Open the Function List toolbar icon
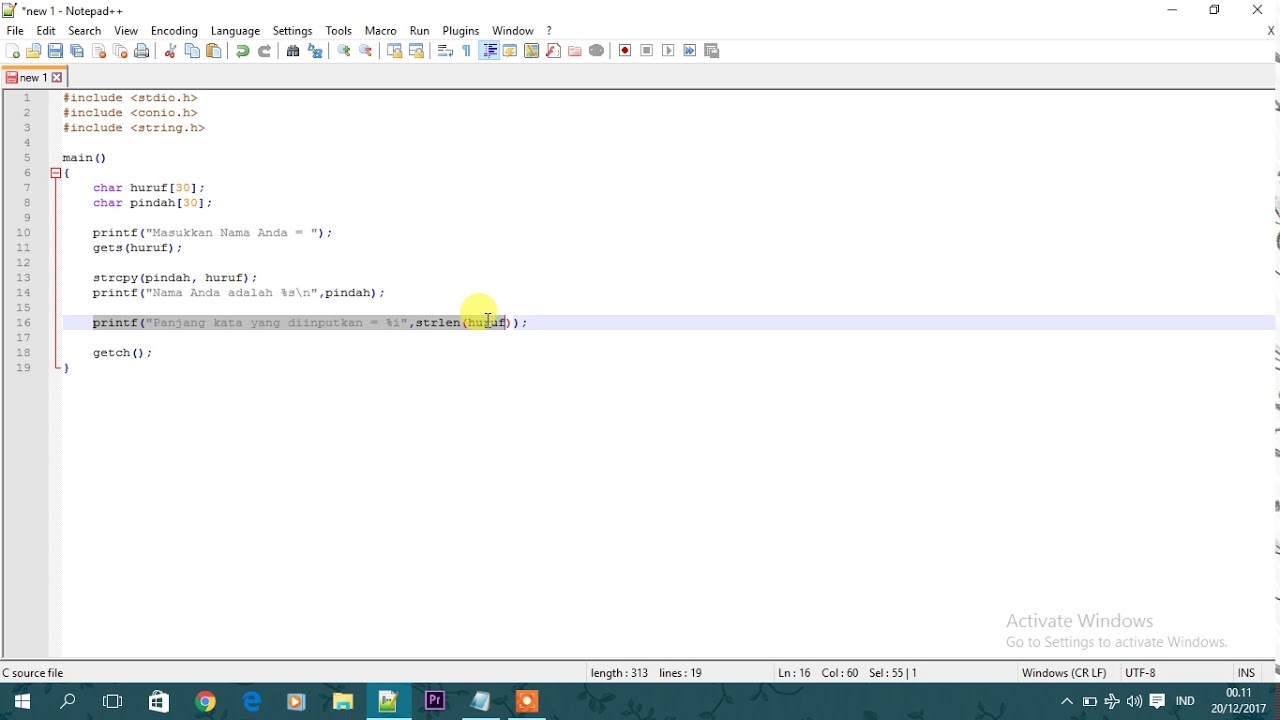This screenshot has width=1280, height=720. tap(553, 51)
